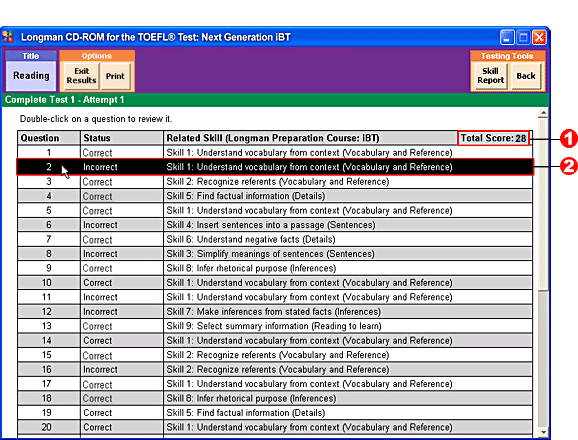The width and height of the screenshot is (578, 440).
Task: Click the Question column header
Action: pos(49,138)
